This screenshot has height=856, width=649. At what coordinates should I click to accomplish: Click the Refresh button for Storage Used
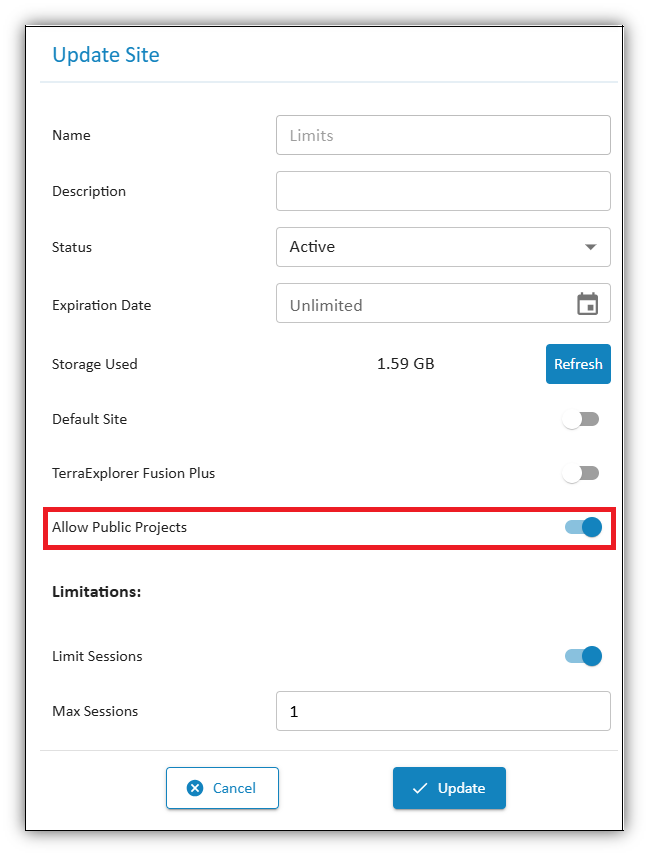click(578, 364)
